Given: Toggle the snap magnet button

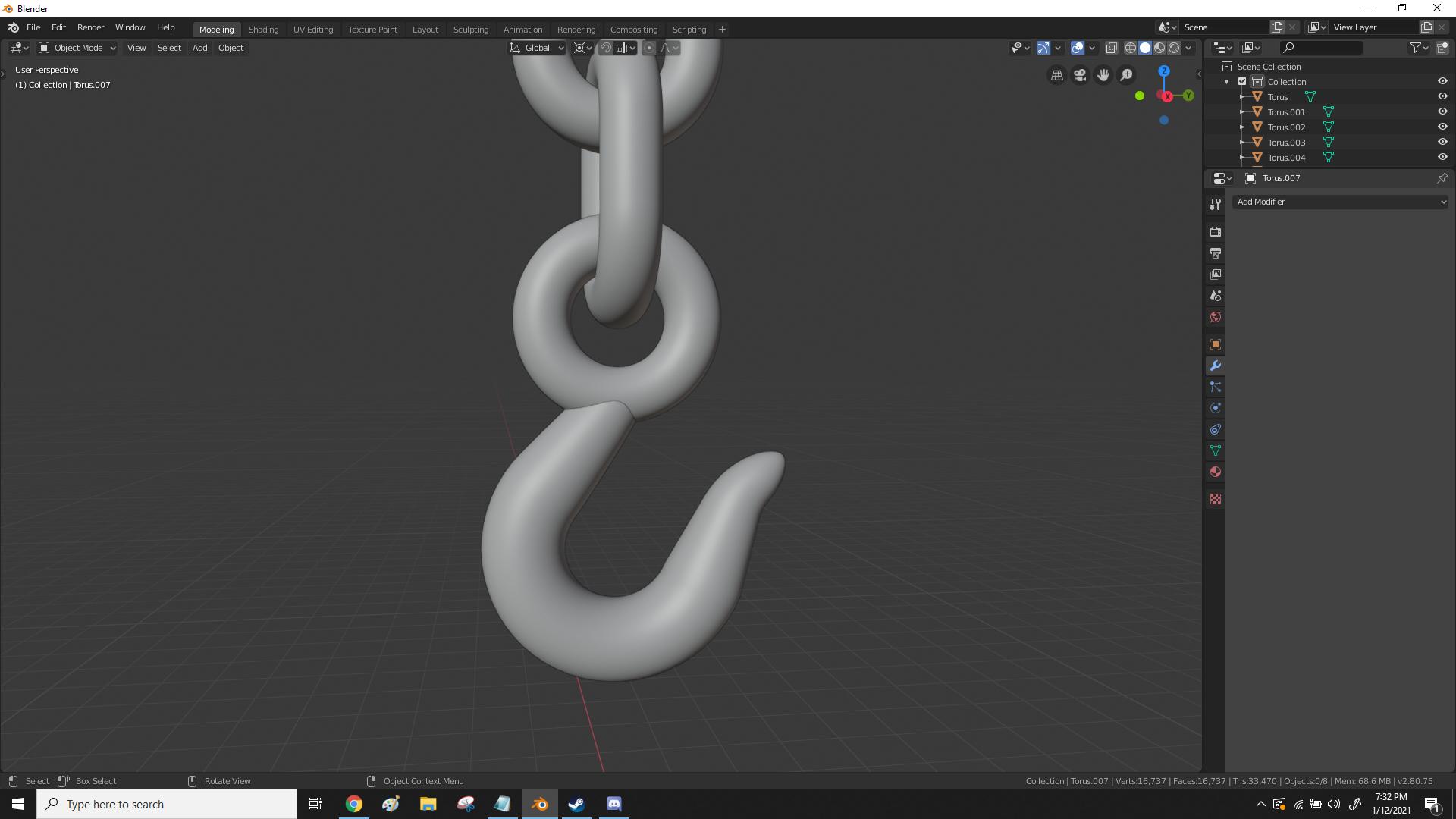Looking at the screenshot, I should click(606, 48).
